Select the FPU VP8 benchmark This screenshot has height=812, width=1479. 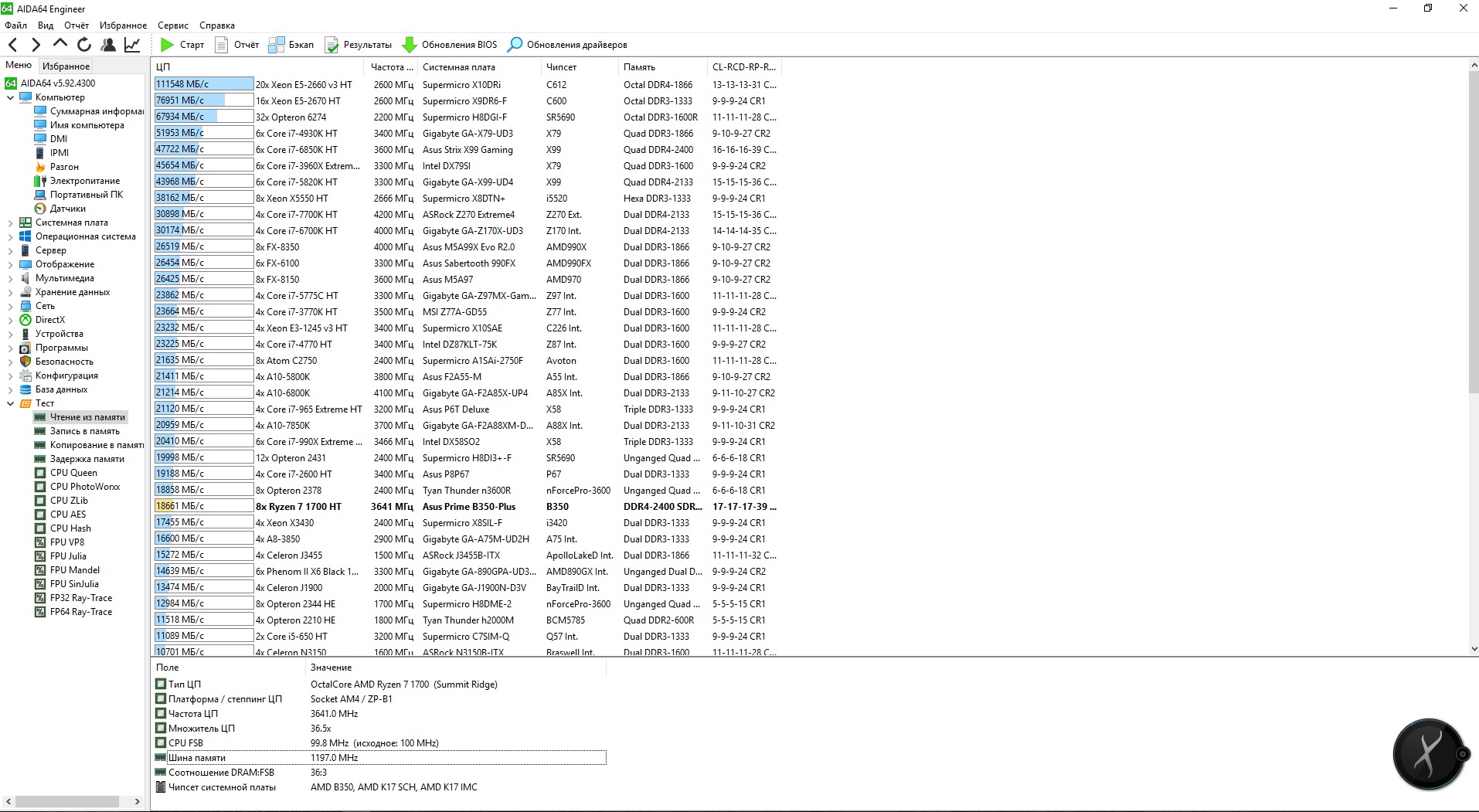(59, 542)
